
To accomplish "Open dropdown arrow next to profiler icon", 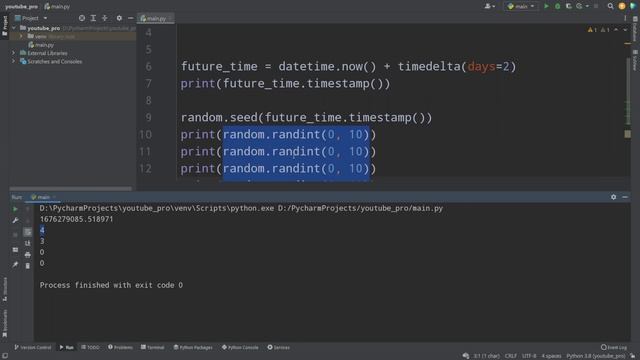I will (587, 6).
